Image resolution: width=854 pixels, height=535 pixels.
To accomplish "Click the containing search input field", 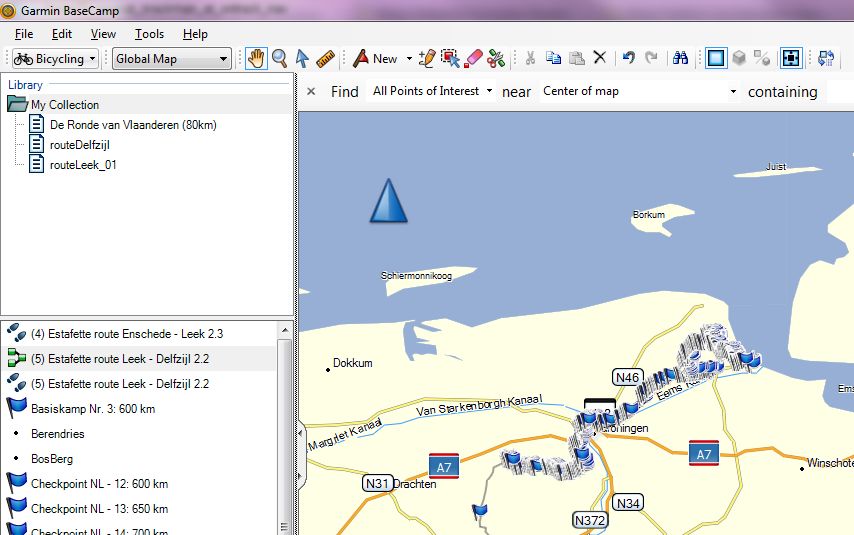I will (x=840, y=92).
